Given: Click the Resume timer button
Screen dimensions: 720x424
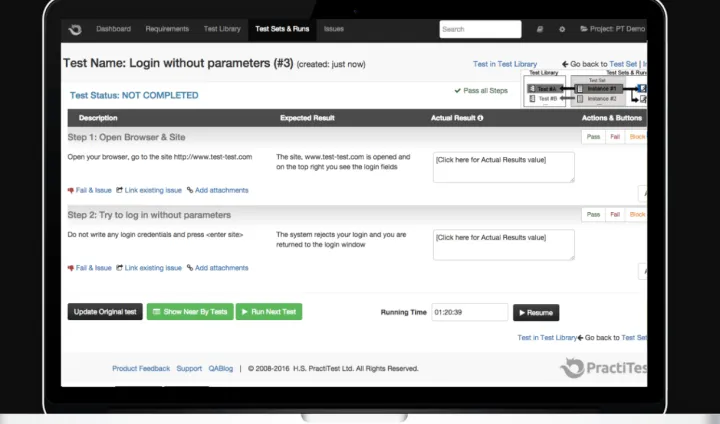Looking at the screenshot, I should tap(536, 313).
